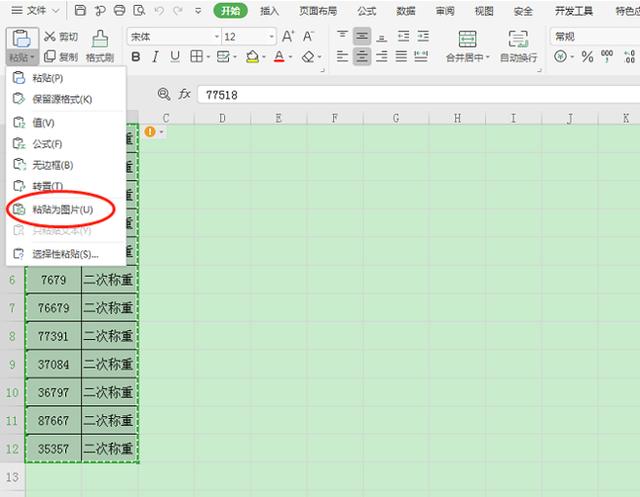Open font color dropdown arrow
Image resolution: width=640 pixels, height=497 pixels.
(x=290, y=57)
